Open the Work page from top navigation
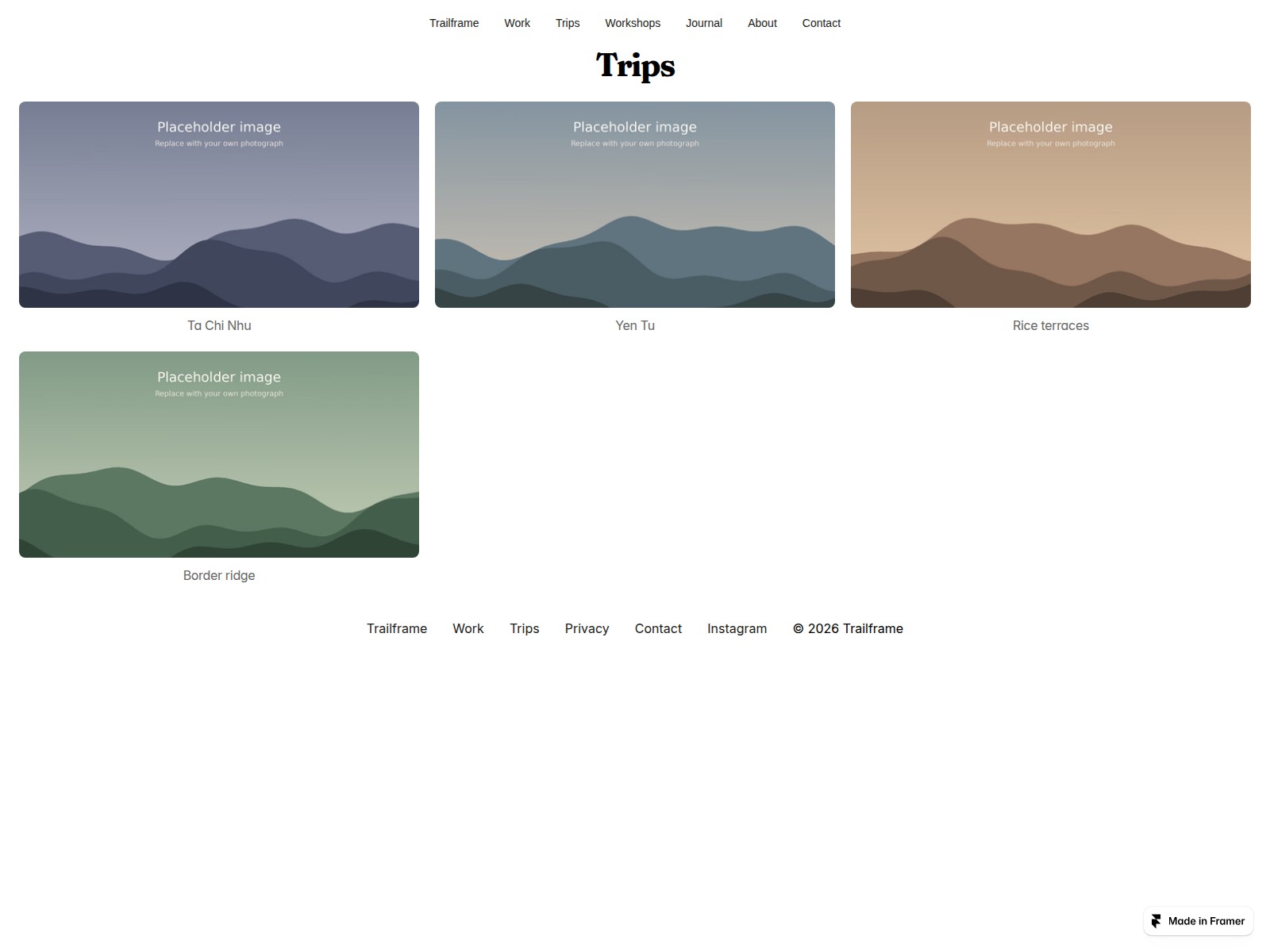1270x952 pixels. tap(517, 23)
